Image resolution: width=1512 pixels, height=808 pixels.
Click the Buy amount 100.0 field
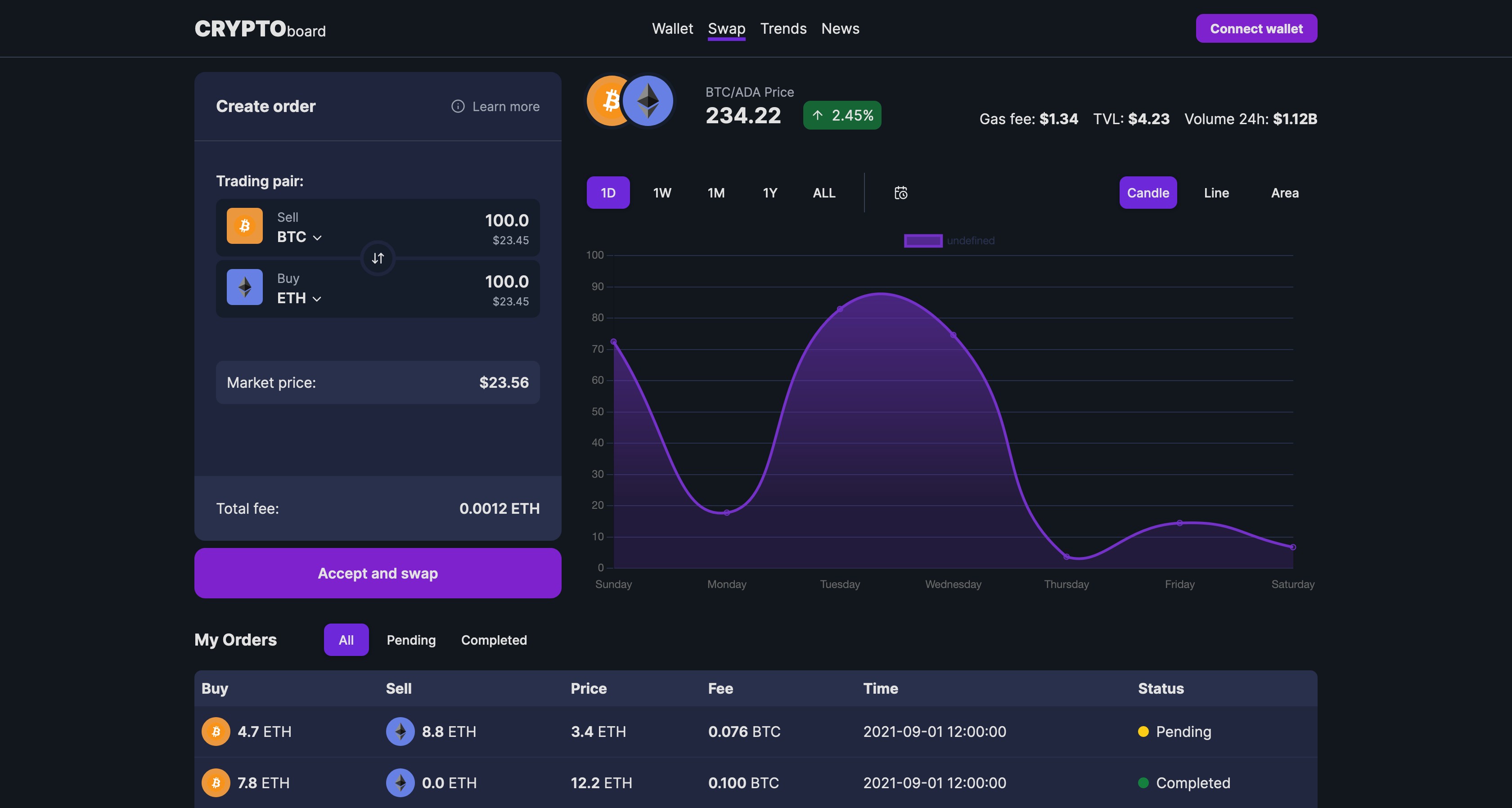coord(507,282)
